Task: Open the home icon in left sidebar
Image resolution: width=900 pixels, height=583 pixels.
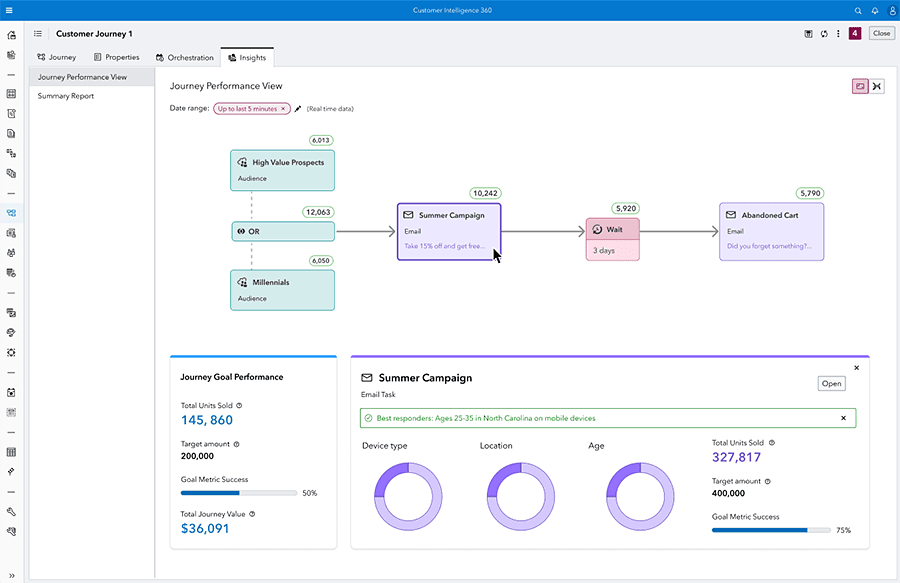Action: pos(11,35)
